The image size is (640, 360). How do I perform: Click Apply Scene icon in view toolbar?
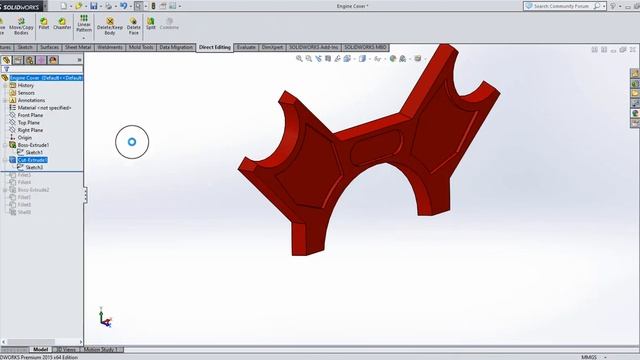click(x=402, y=59)
